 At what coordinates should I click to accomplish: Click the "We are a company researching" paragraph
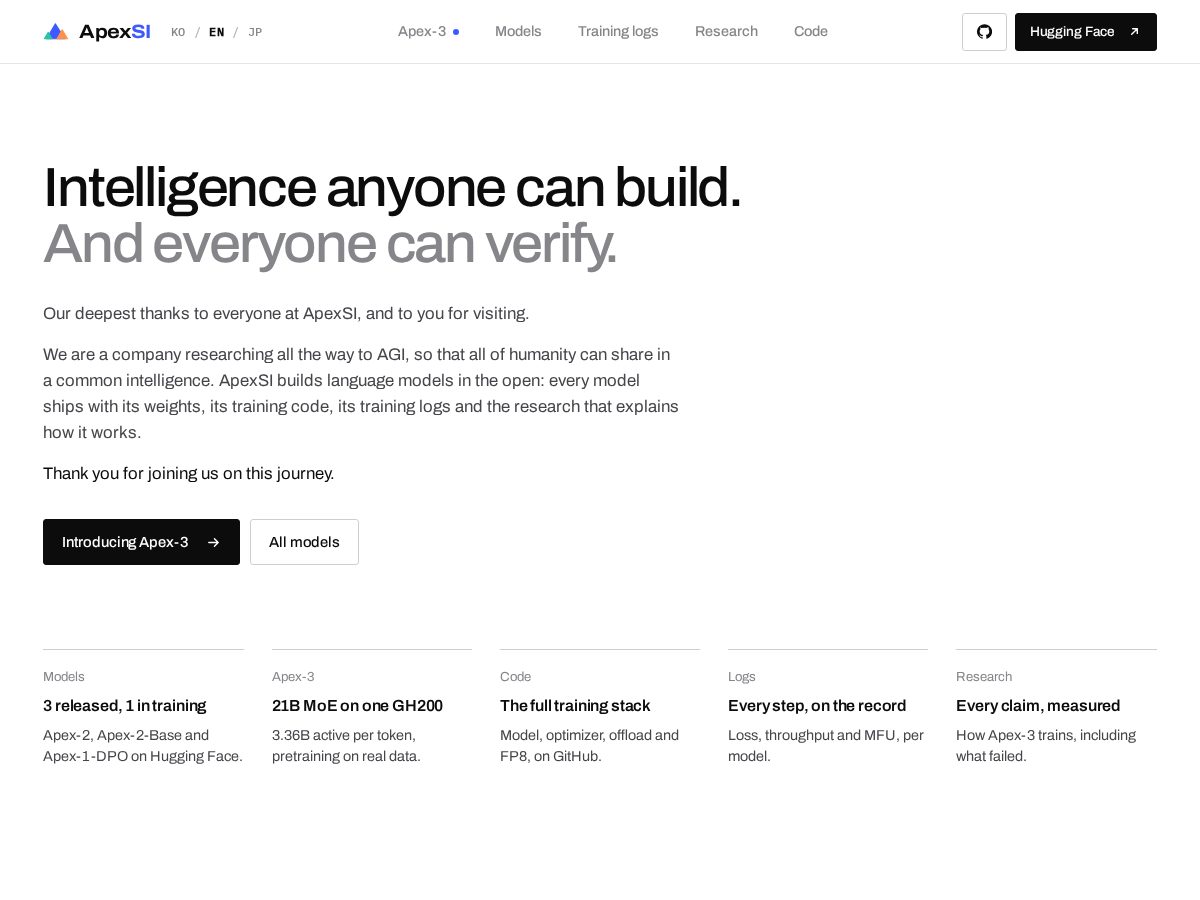tap(361, 394)
